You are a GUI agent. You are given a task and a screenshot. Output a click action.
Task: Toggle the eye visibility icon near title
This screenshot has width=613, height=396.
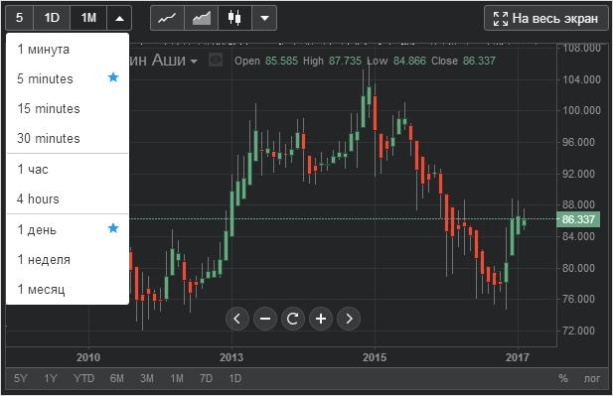[x=215, y=60]
